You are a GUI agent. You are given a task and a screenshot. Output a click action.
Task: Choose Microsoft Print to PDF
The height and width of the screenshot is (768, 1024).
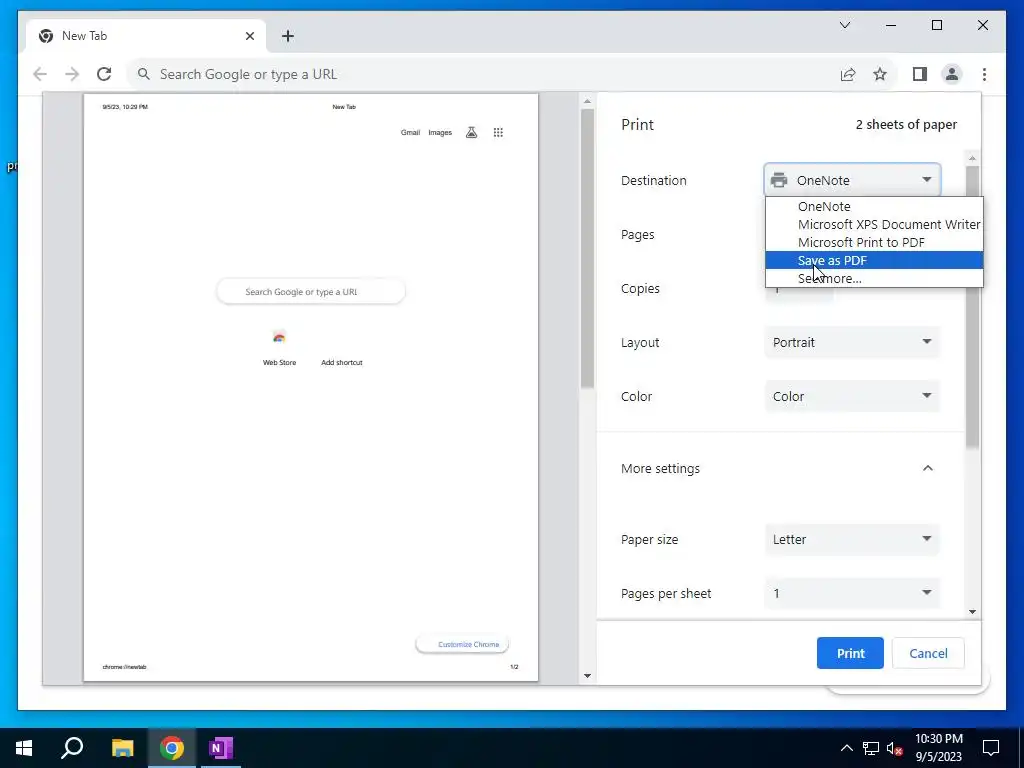tap(874, 242)
